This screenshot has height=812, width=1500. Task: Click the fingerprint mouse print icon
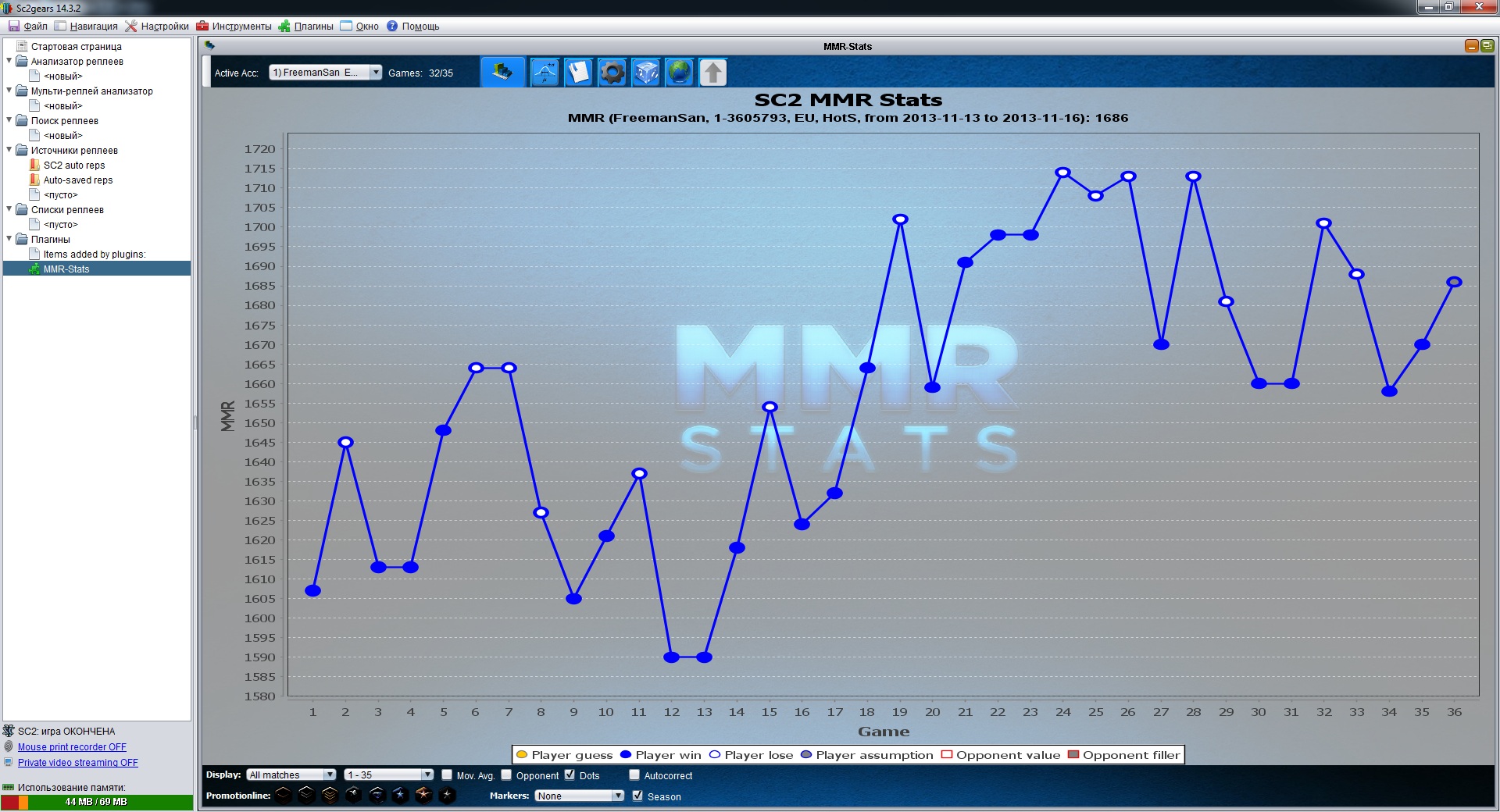click(x=9, y=746)
